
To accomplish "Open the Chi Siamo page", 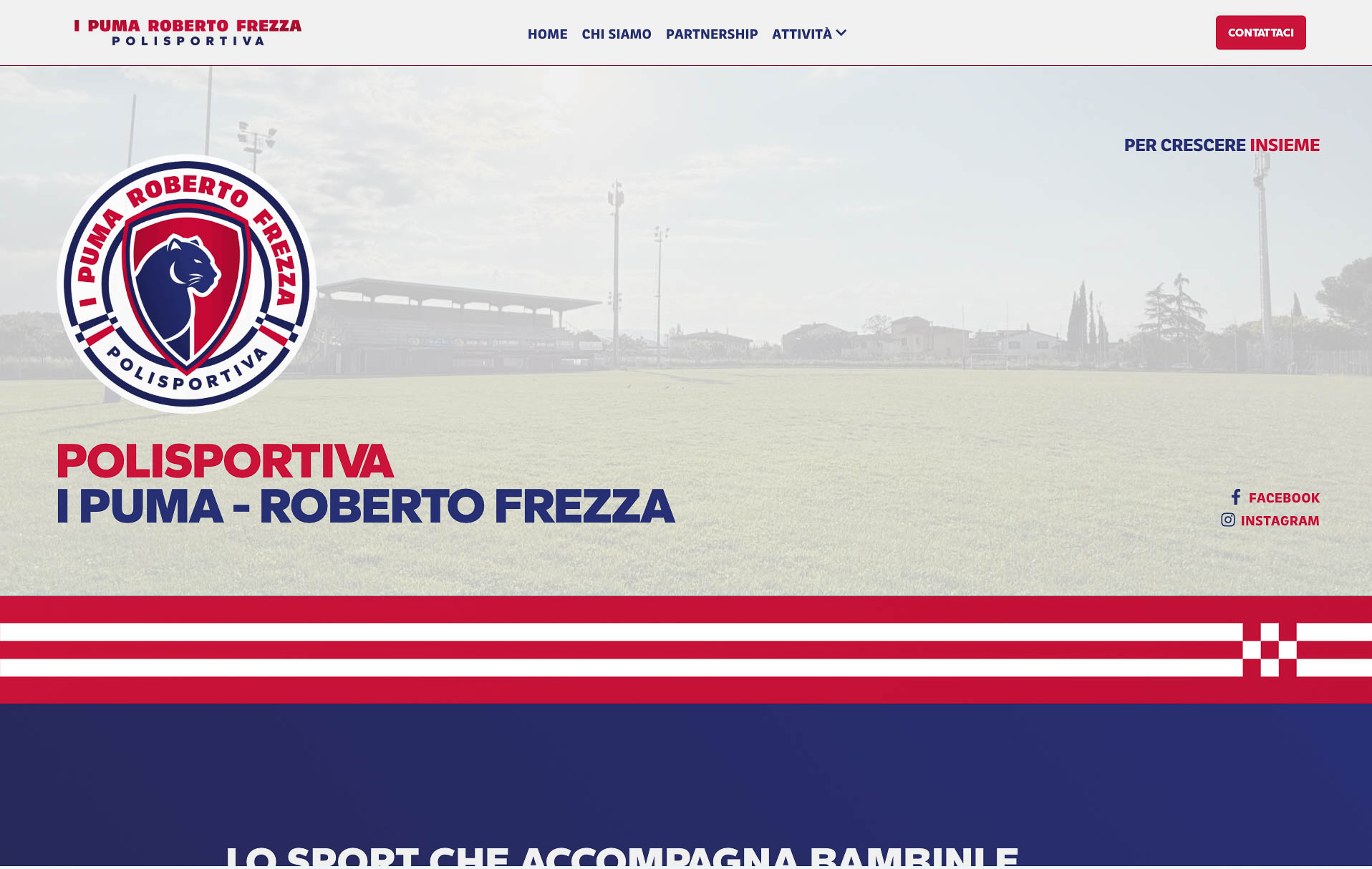I will [617, 34].
